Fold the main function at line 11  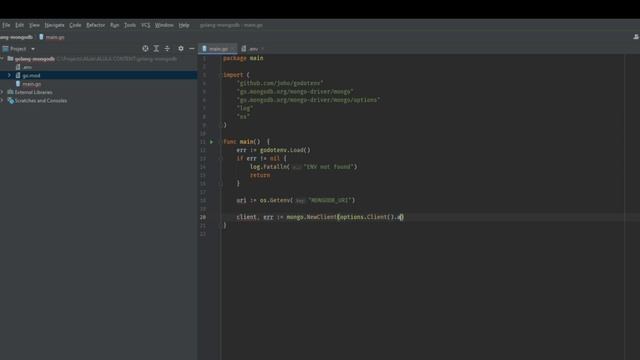pos(220,142)
